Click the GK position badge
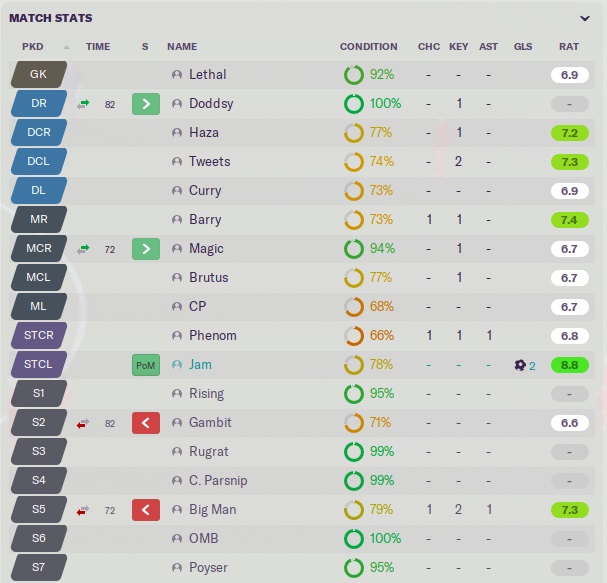This screenshot has width=607, height=583. (39, 74)
